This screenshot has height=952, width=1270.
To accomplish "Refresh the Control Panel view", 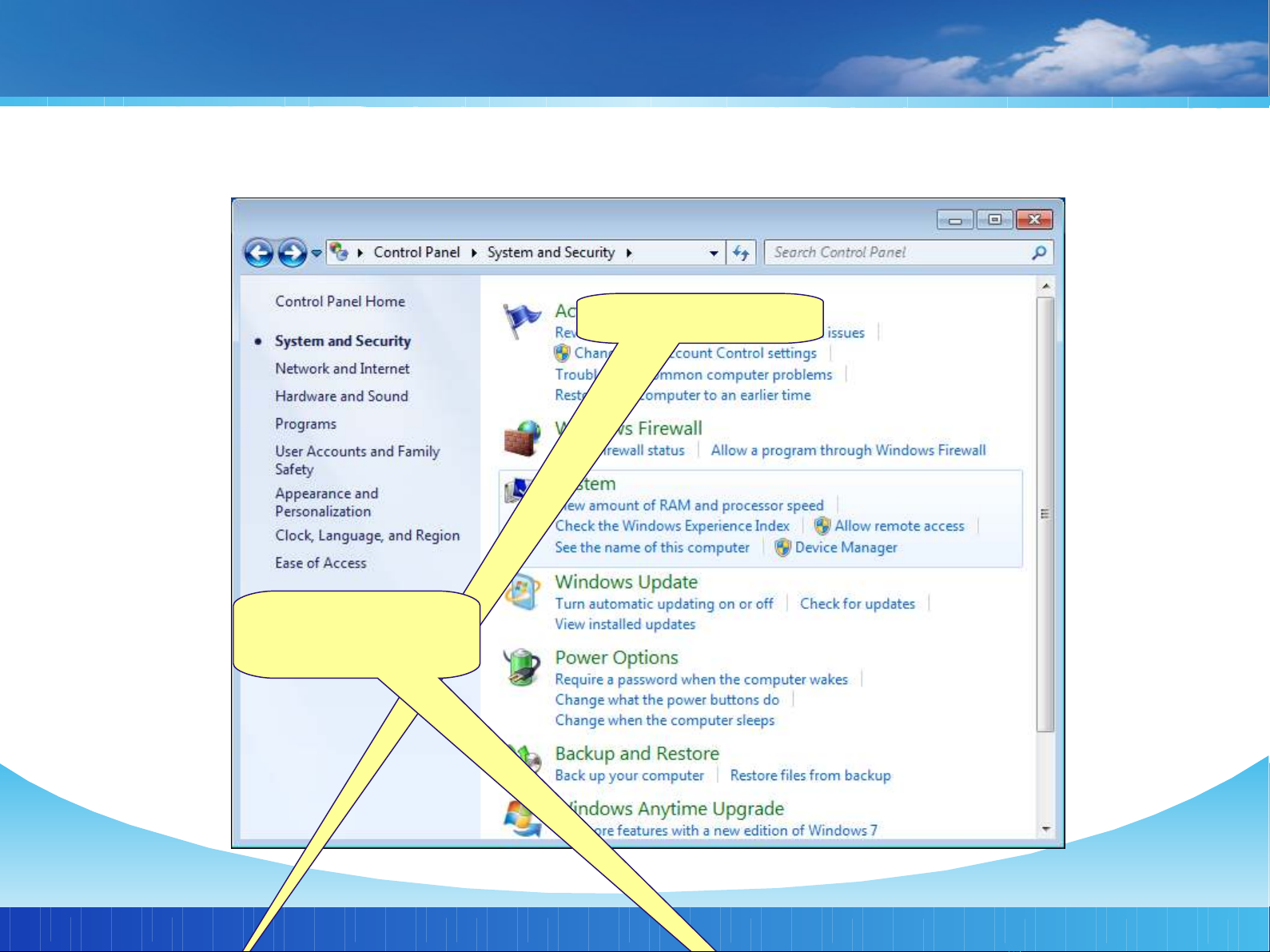I will [741, 253].
